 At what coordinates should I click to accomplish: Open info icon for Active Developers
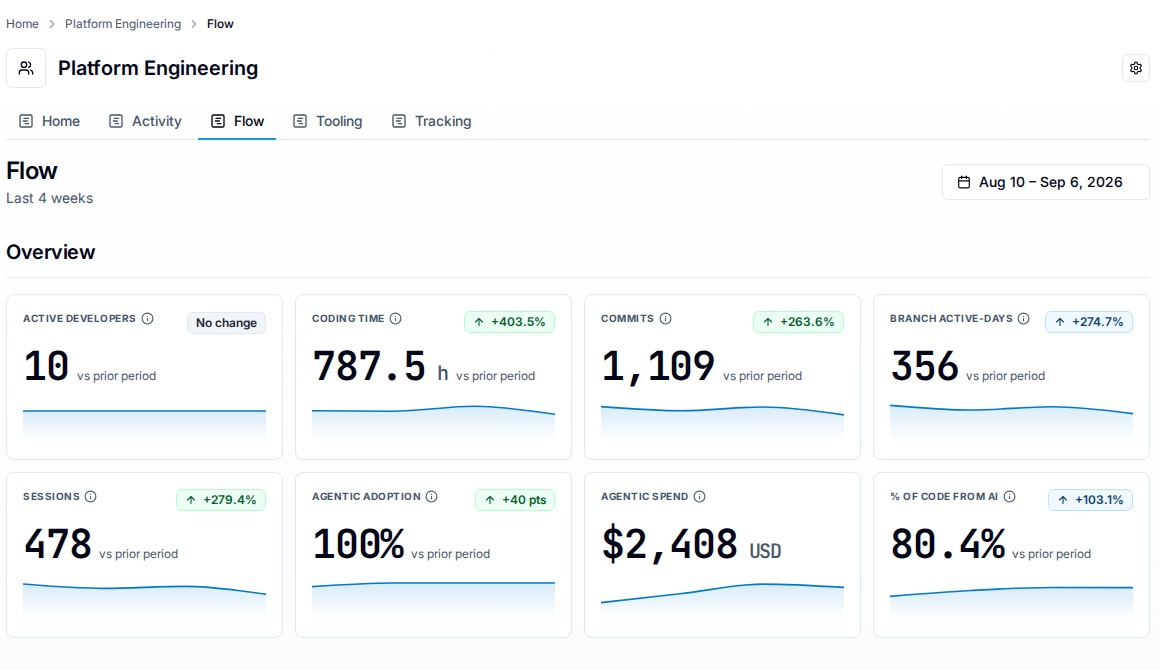pyautogui.click(x=148, y=319)
